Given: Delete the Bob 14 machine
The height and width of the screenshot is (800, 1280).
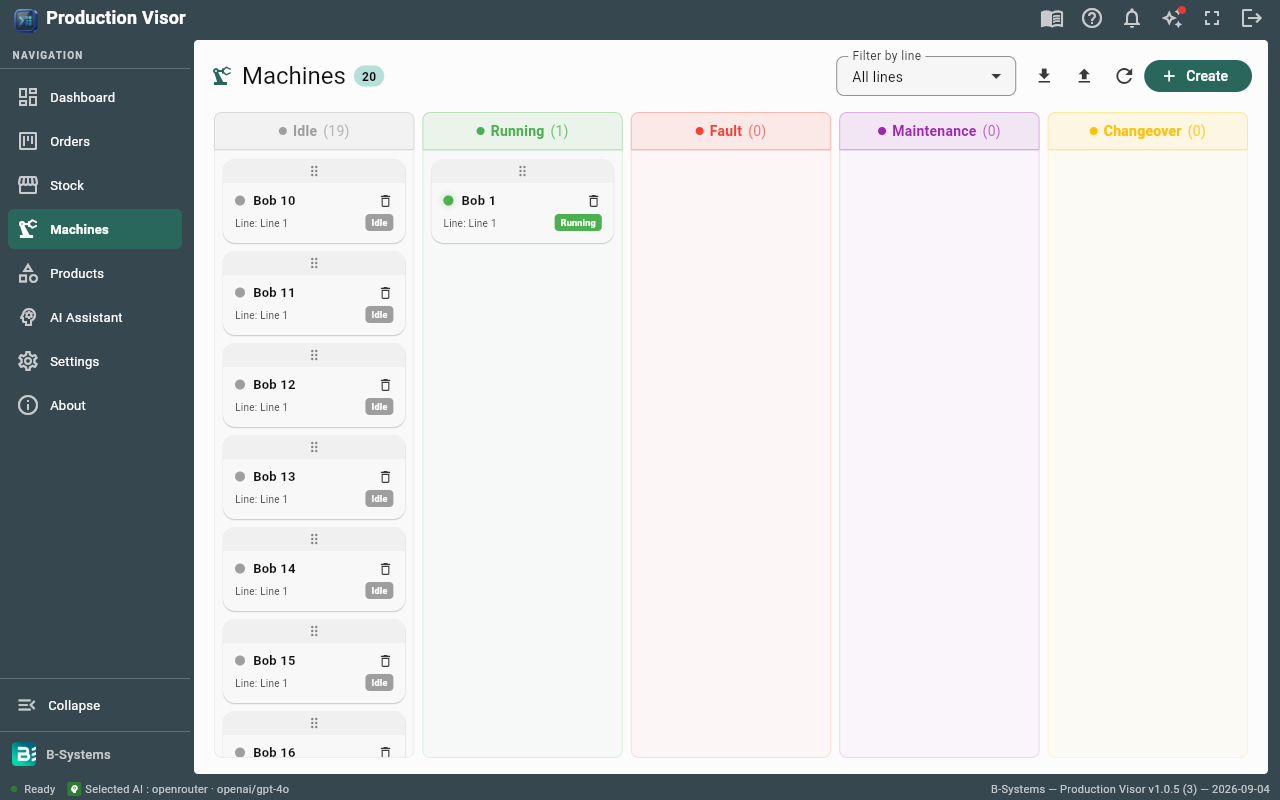Looking at the screenshot, I should (385, 569).
